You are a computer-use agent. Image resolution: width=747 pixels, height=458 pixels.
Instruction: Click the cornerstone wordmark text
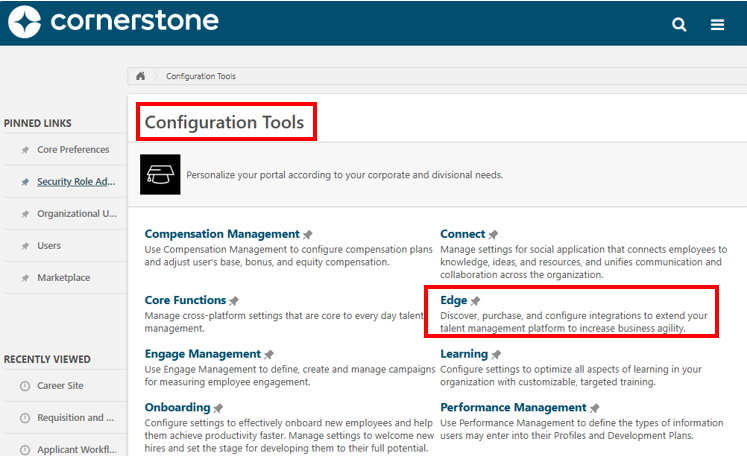pyautogui.click(x=134, y=21)
